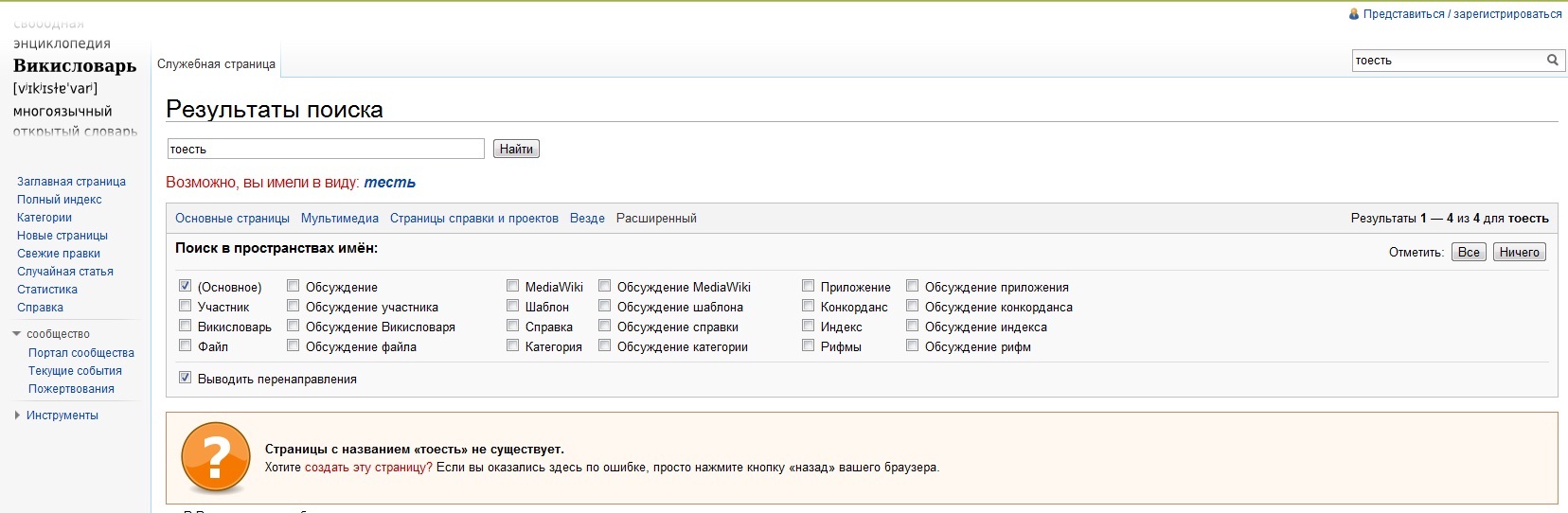Click the user icon beside the login link
The width and height of the screenshot is (1568, 513).
tap(1353, 14)
